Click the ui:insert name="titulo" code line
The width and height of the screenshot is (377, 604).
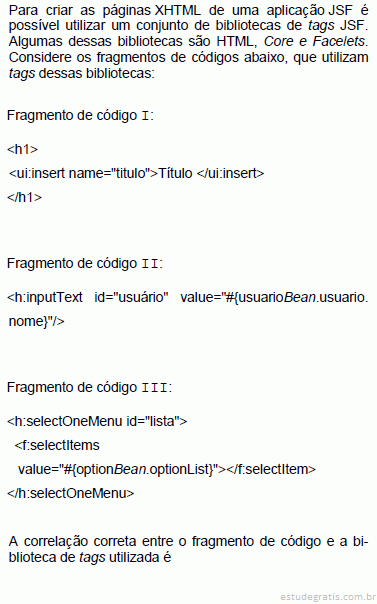pyautogui.click(x=136, y=173)
